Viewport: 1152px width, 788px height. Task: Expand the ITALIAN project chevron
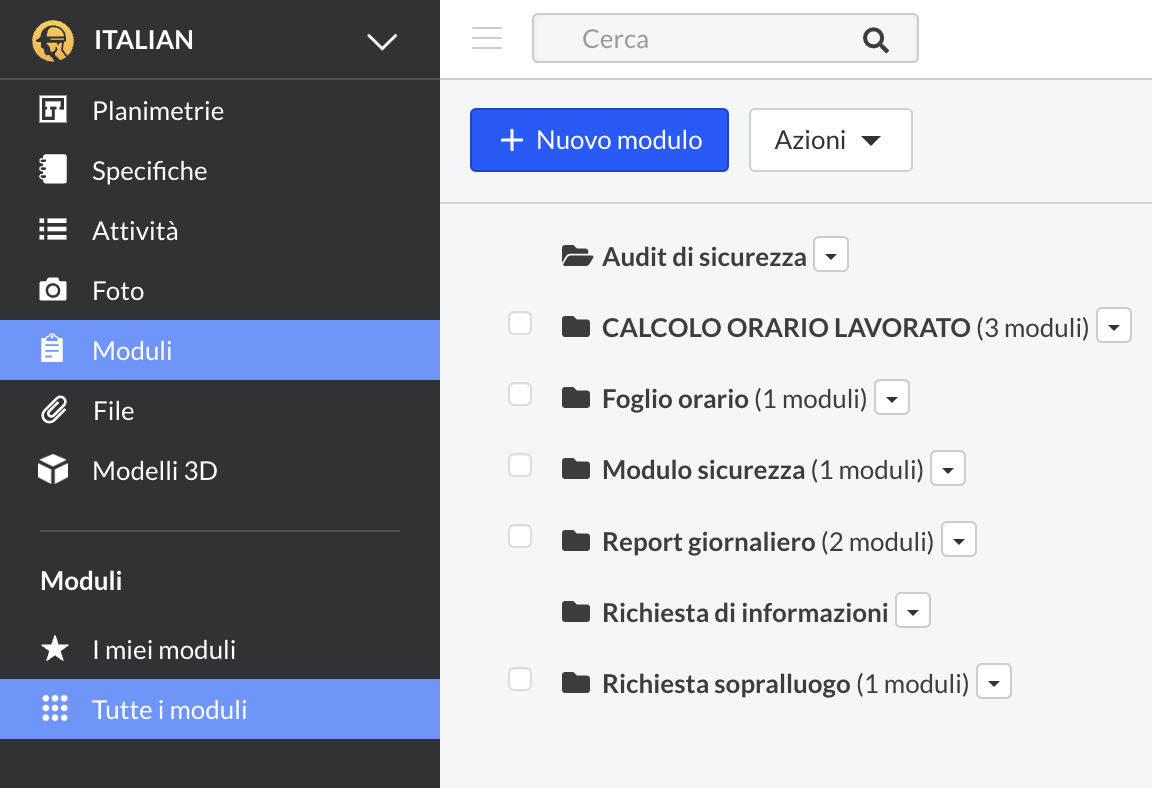point(382,41)
